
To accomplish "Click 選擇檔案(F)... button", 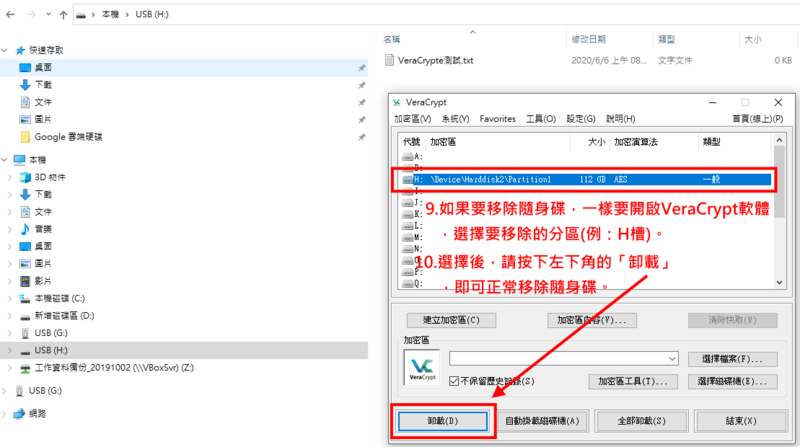I will 732,359.
